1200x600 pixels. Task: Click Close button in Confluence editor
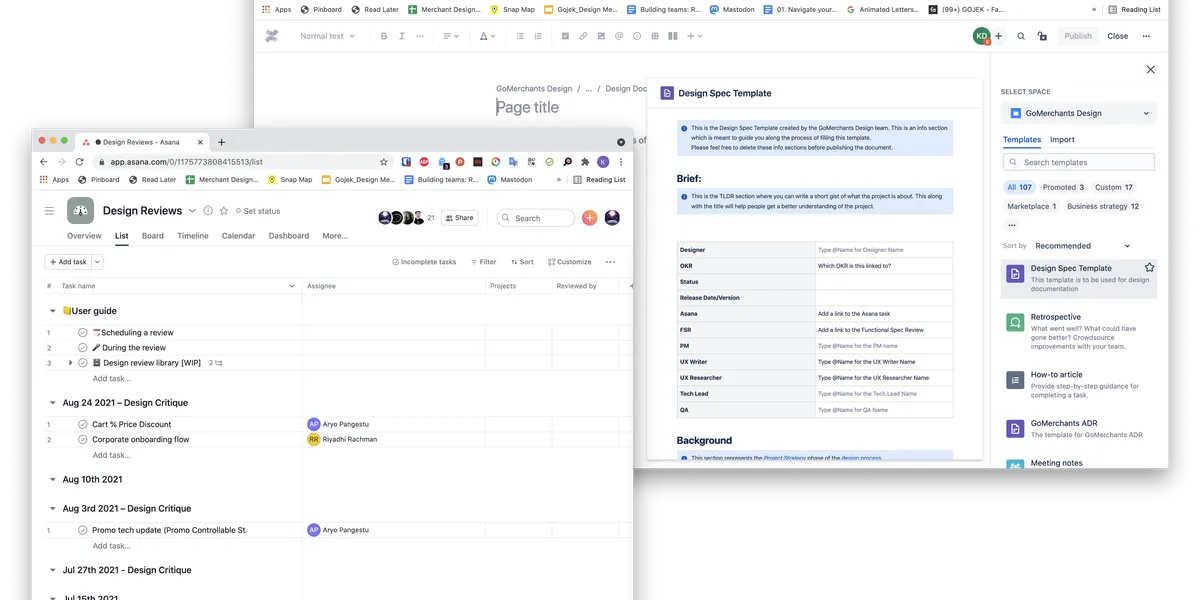coord(1118,36)
